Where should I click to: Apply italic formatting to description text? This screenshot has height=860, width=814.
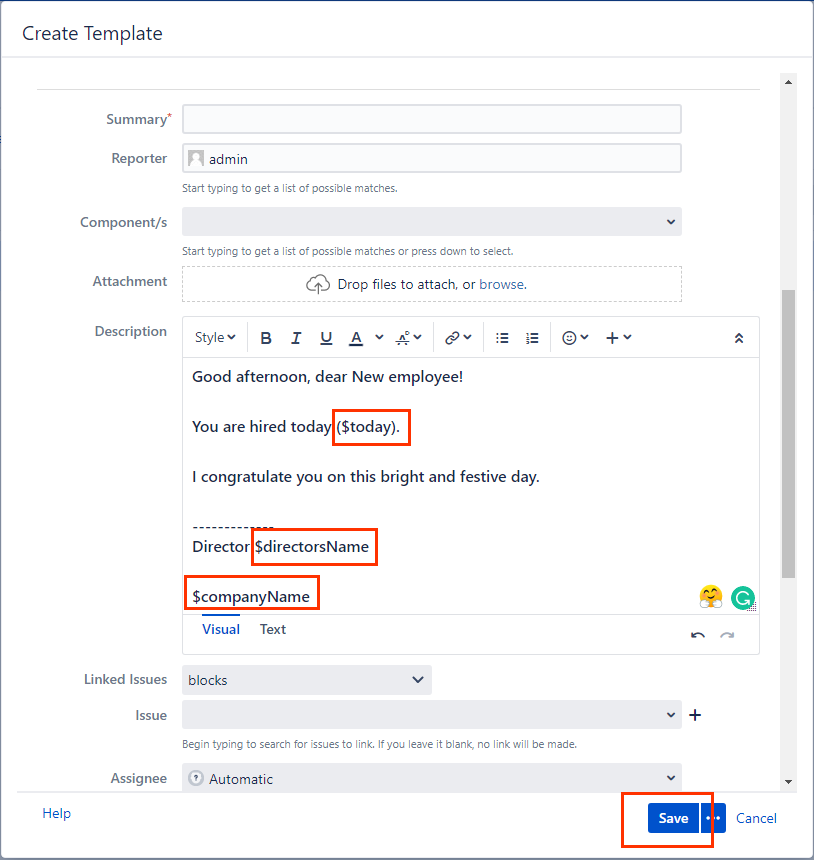(296, 338)
